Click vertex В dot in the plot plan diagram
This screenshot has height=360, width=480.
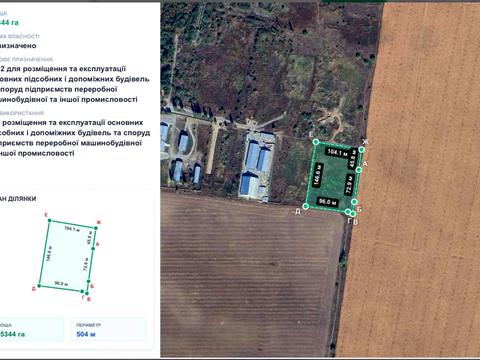[87, 293]
